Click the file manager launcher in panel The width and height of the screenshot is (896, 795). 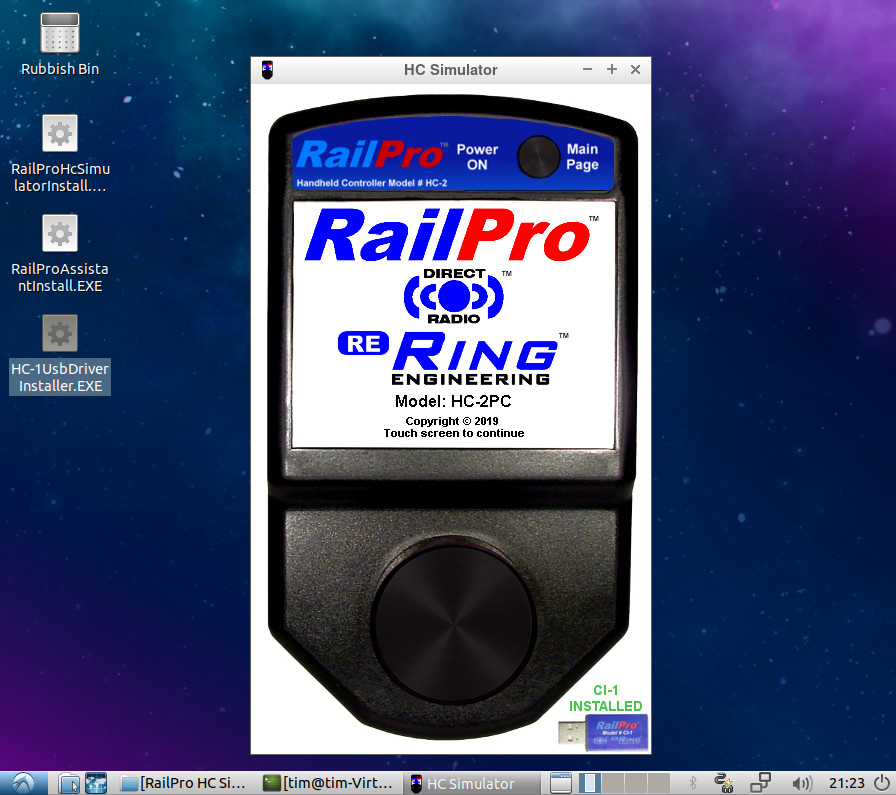pyautogui.click(x=69, y=783)
